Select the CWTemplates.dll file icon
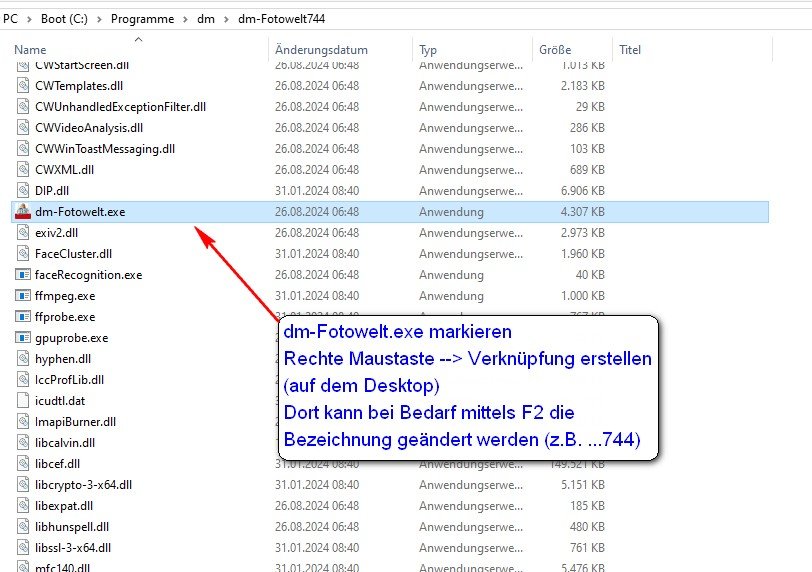This screenshot has height=572, width=812. click(23, 85)
